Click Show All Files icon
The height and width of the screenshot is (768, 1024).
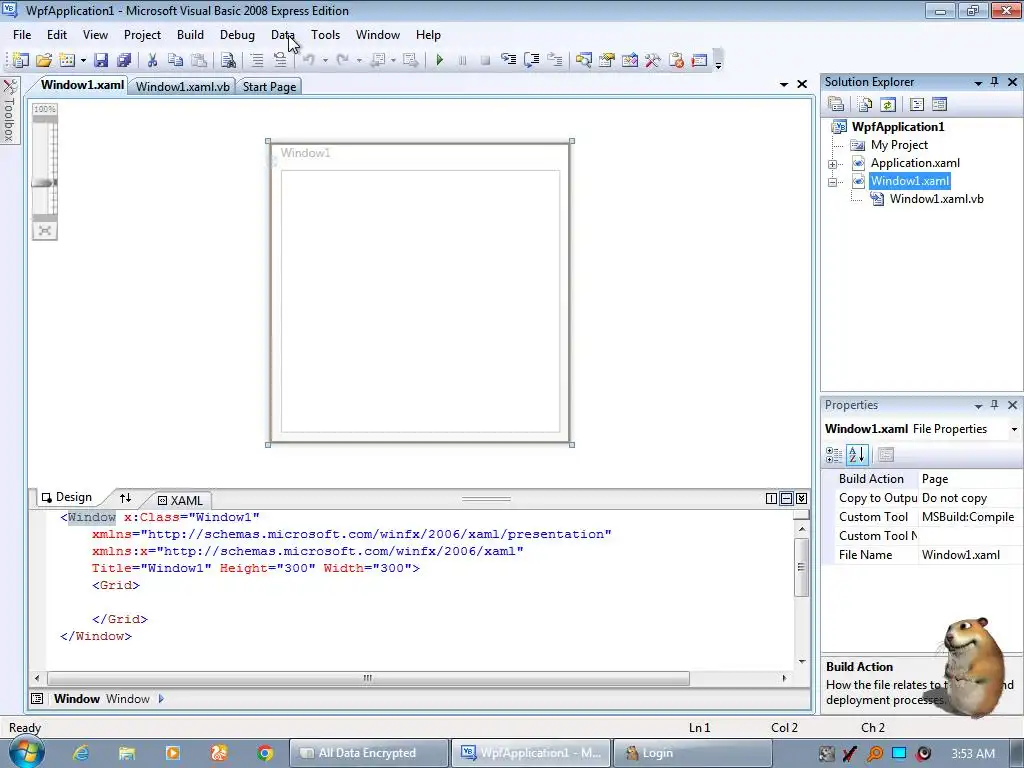865,104
